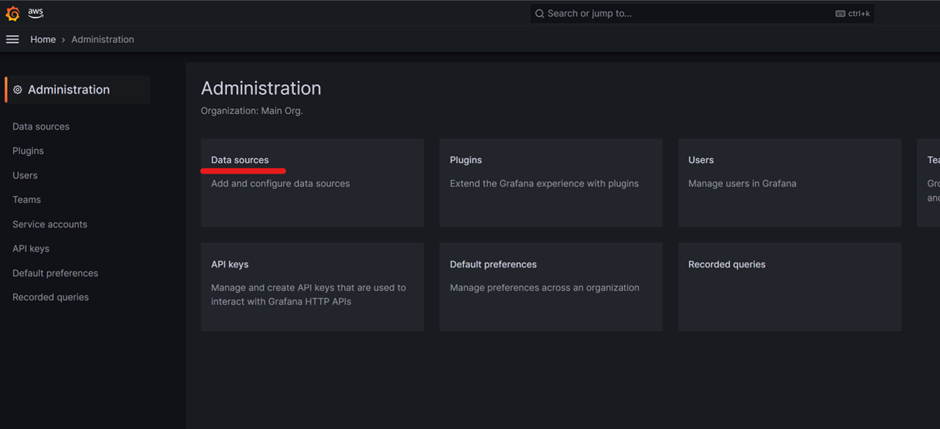The height and width of the screenshot is (429, 940).
Task: Open Service accounts in the sidebar
Action: [x=50, y=224]
